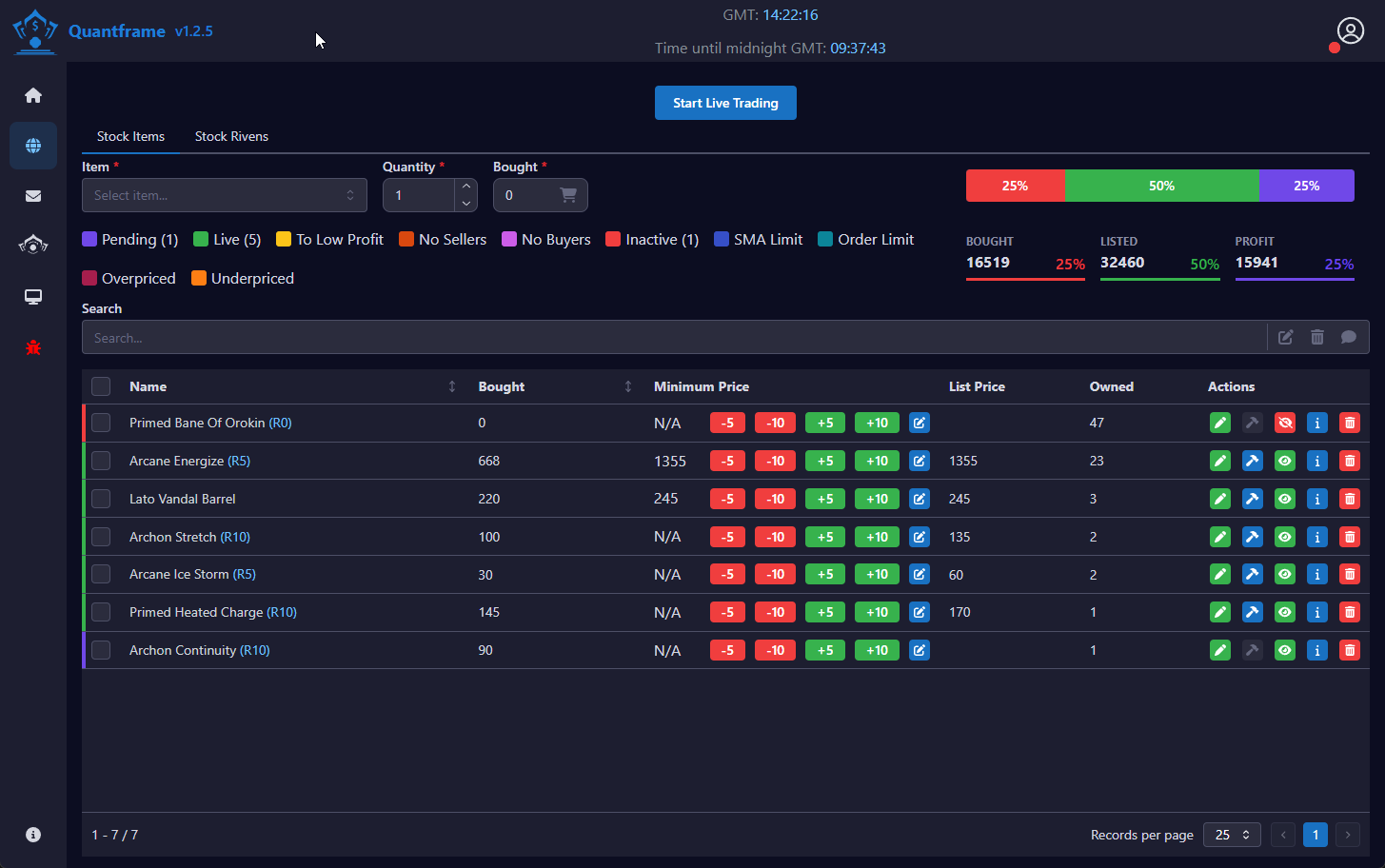Click the green sell pencil for Lato Vandal Barrel
Viewport: 1385px width, 868px height.
point(1220,499)
